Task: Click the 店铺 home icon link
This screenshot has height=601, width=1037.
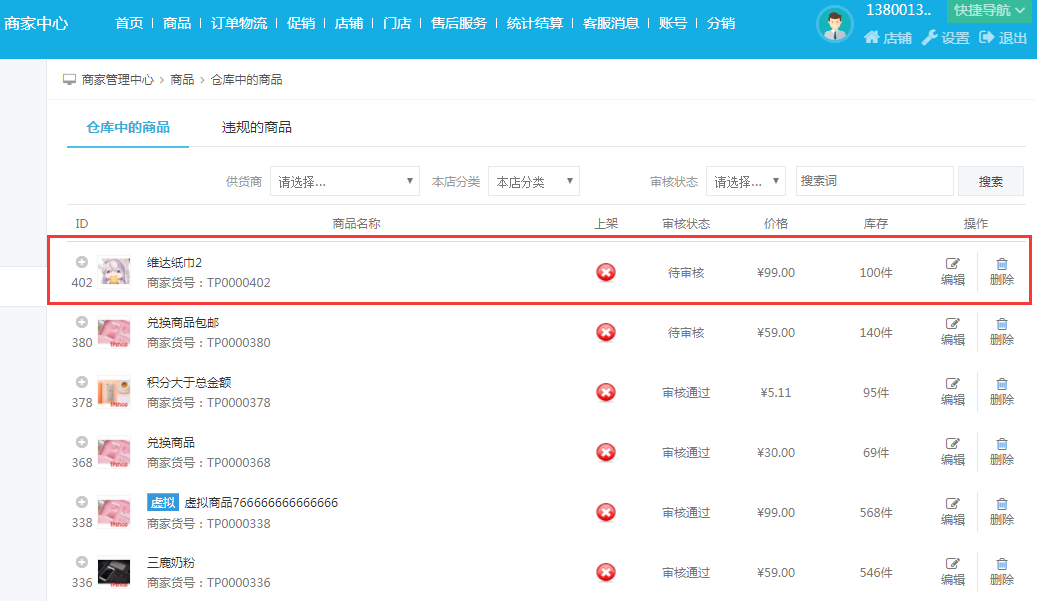Action: tap(888, 38)
